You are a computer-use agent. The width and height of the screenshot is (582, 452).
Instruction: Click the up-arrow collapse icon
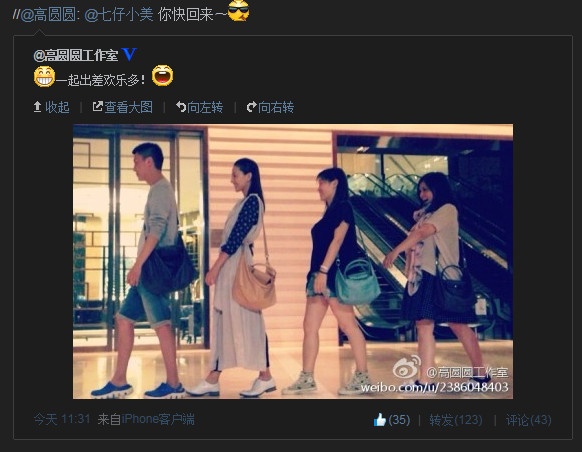click(x=37, y=107)
